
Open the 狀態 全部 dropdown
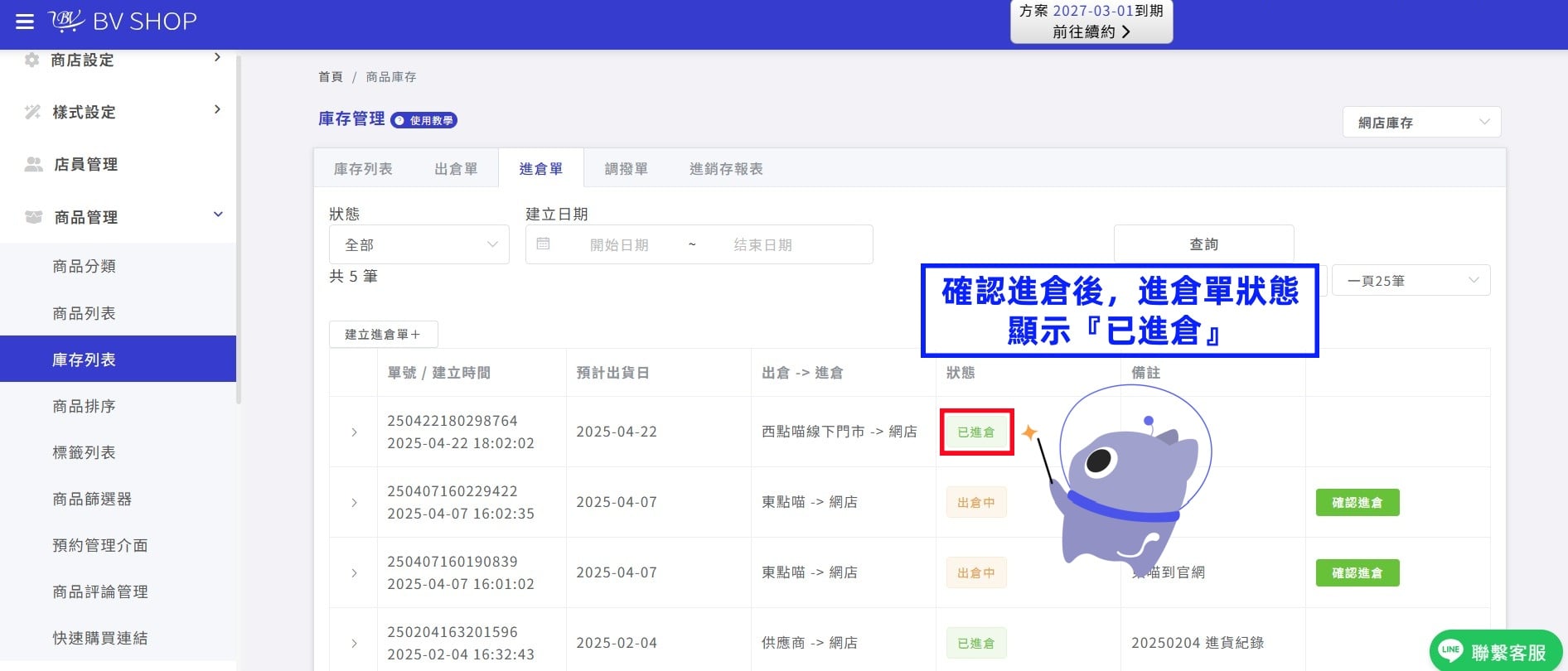pyautogui.click(x=419, y=244)
